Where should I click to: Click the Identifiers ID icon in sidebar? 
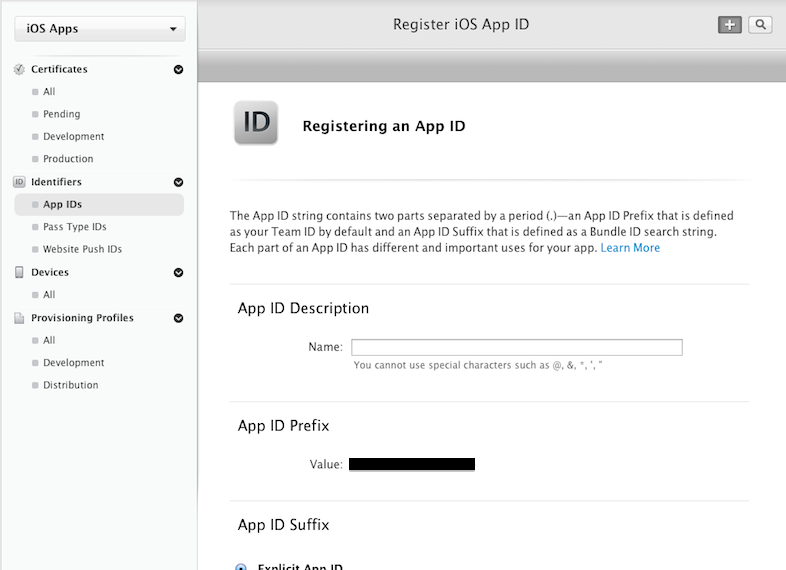click(x=19, y=182)
